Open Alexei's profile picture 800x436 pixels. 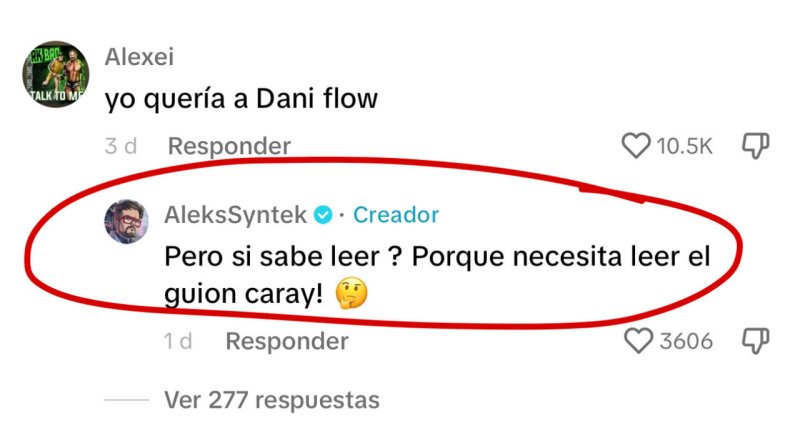56,74
